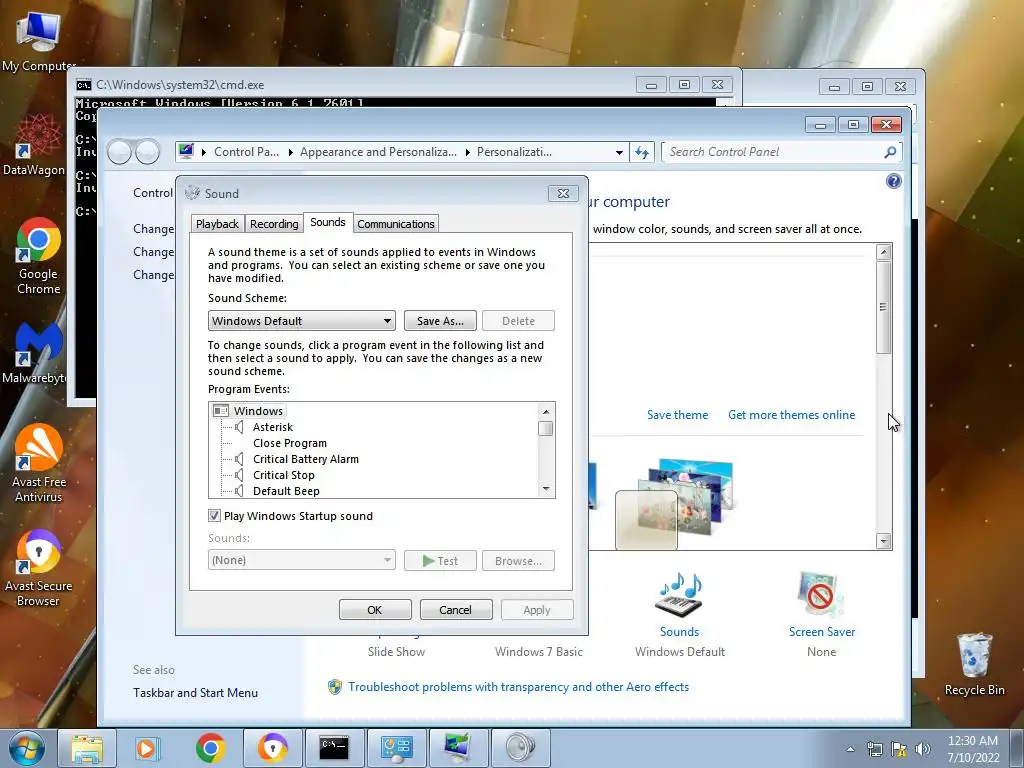
Task: Click Control Panel back navigation button
Action: click(120, 152)
